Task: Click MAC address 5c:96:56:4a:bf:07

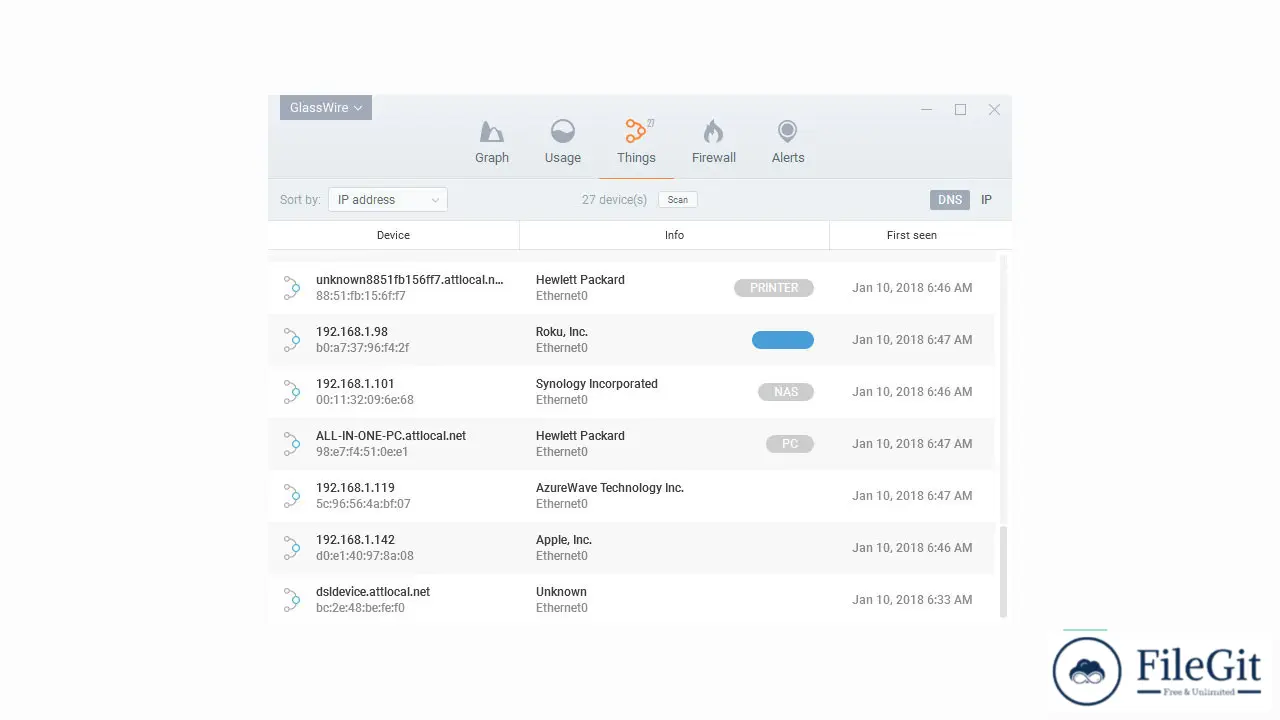Action: click(x=363, y=504)
